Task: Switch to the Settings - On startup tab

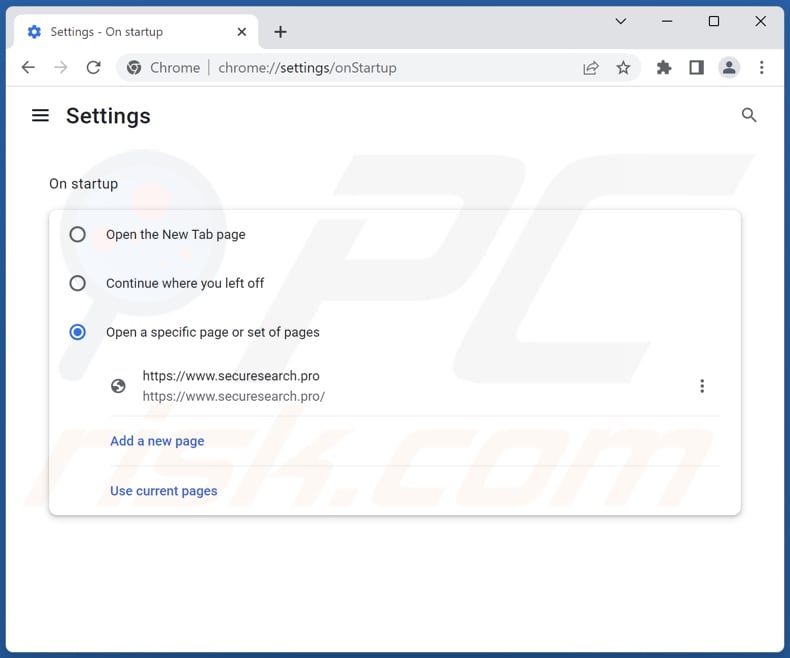Action: click(136, 32)
